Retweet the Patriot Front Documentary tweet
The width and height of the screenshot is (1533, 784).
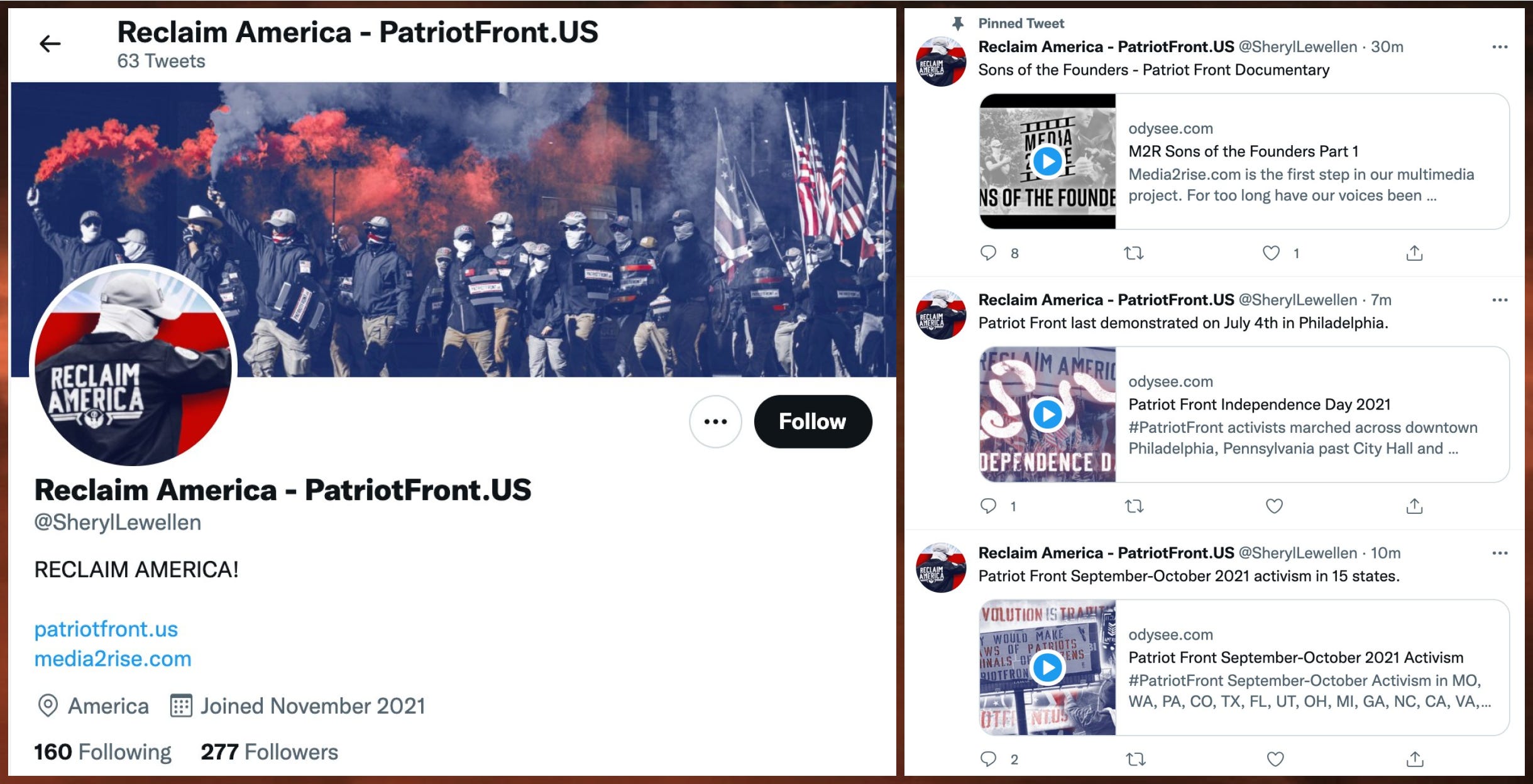click(x=1133, y=253)
